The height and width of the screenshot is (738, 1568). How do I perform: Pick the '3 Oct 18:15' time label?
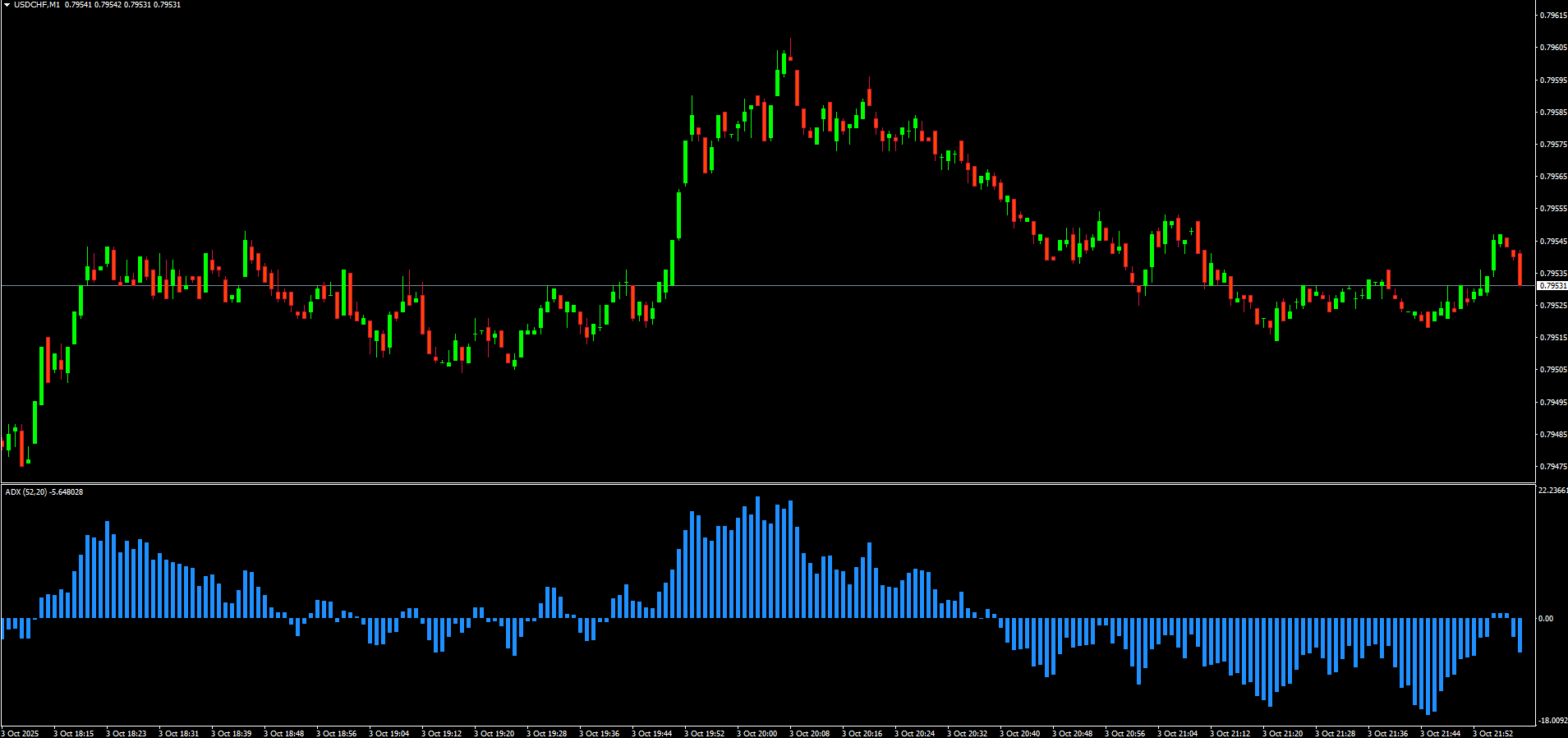pyautogui.click(x=74, y=733)
